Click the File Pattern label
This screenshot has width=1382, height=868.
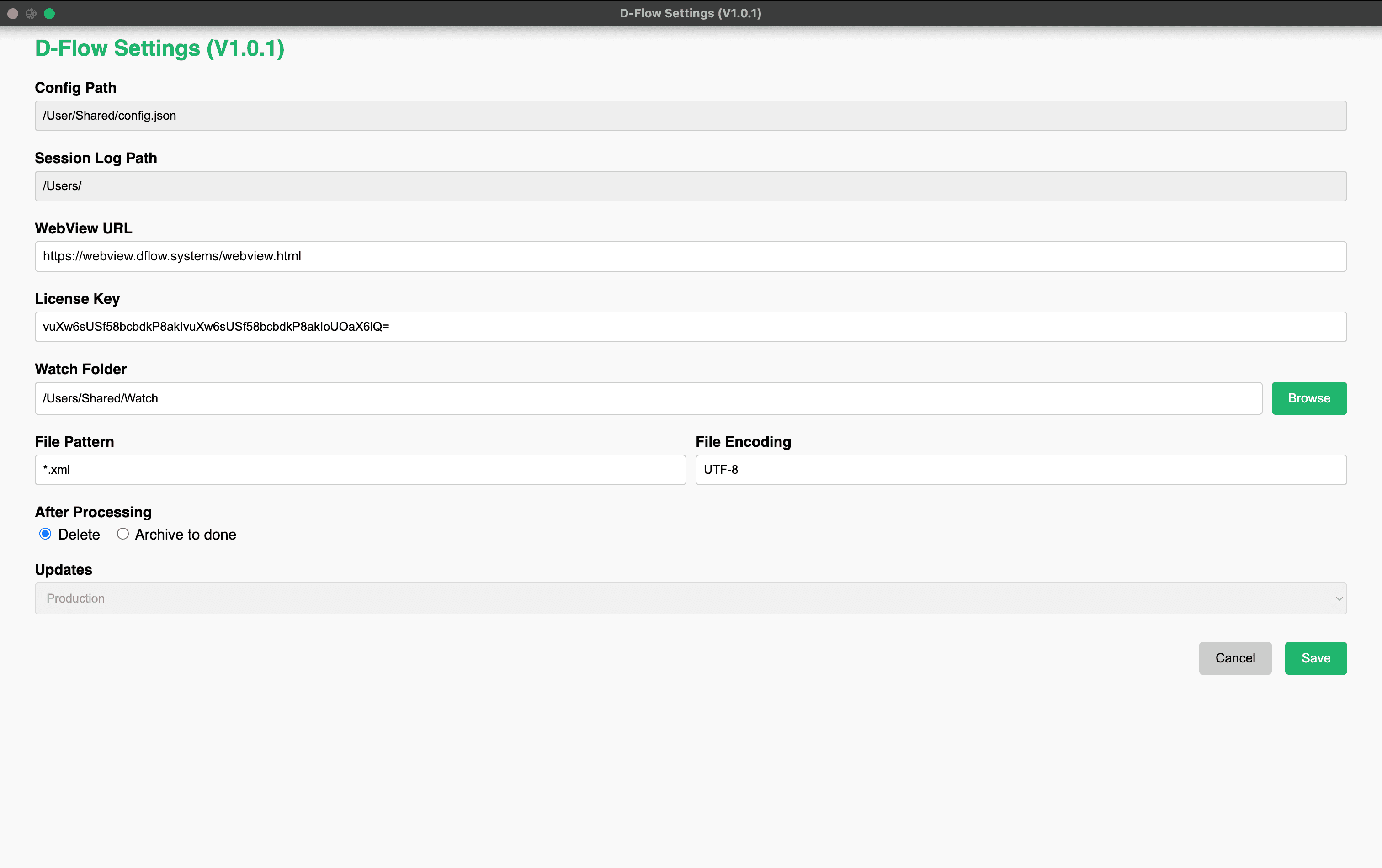coord(74,442)
